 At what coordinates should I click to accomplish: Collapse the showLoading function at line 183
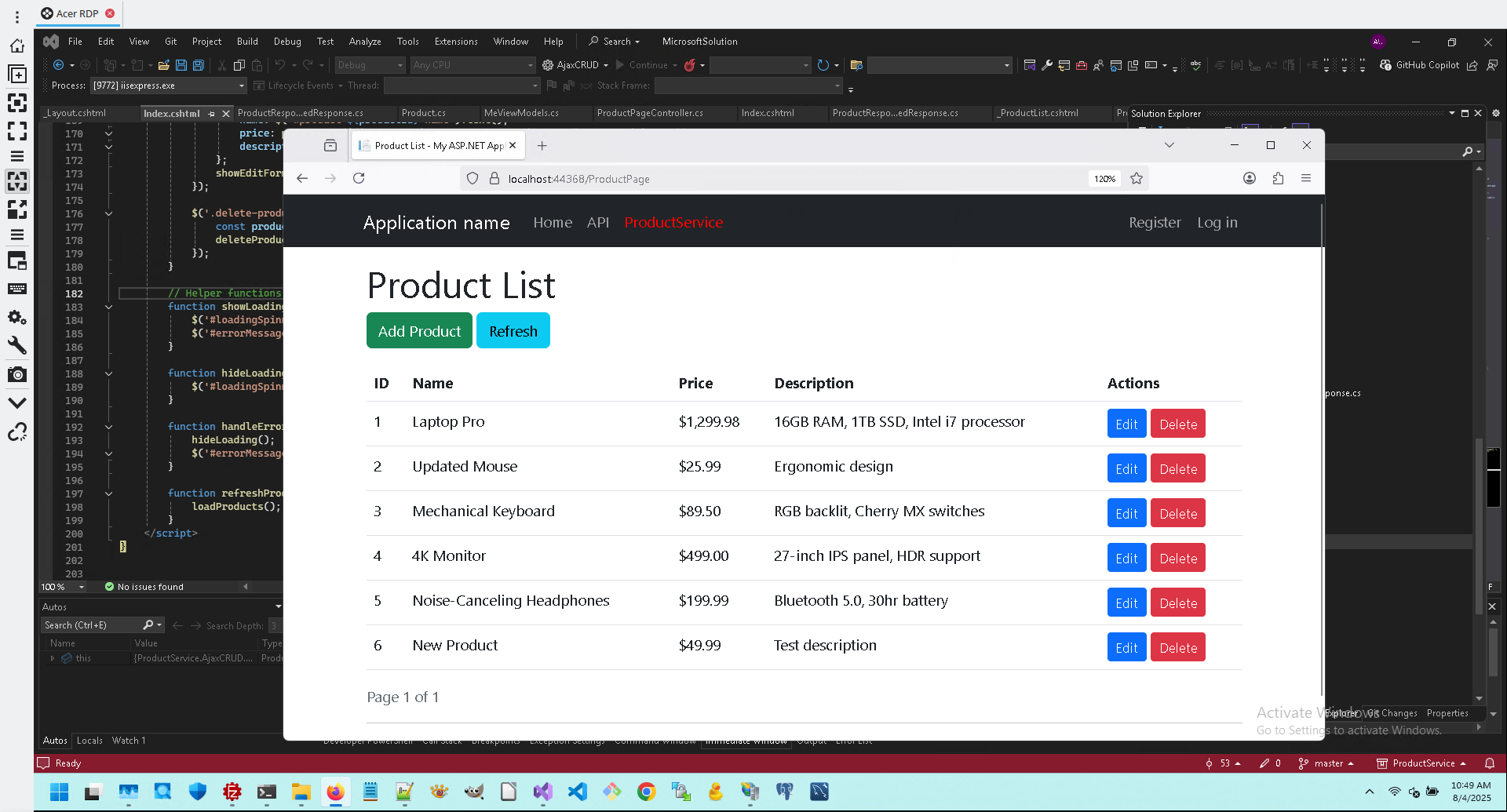click(x=108, y=307)
